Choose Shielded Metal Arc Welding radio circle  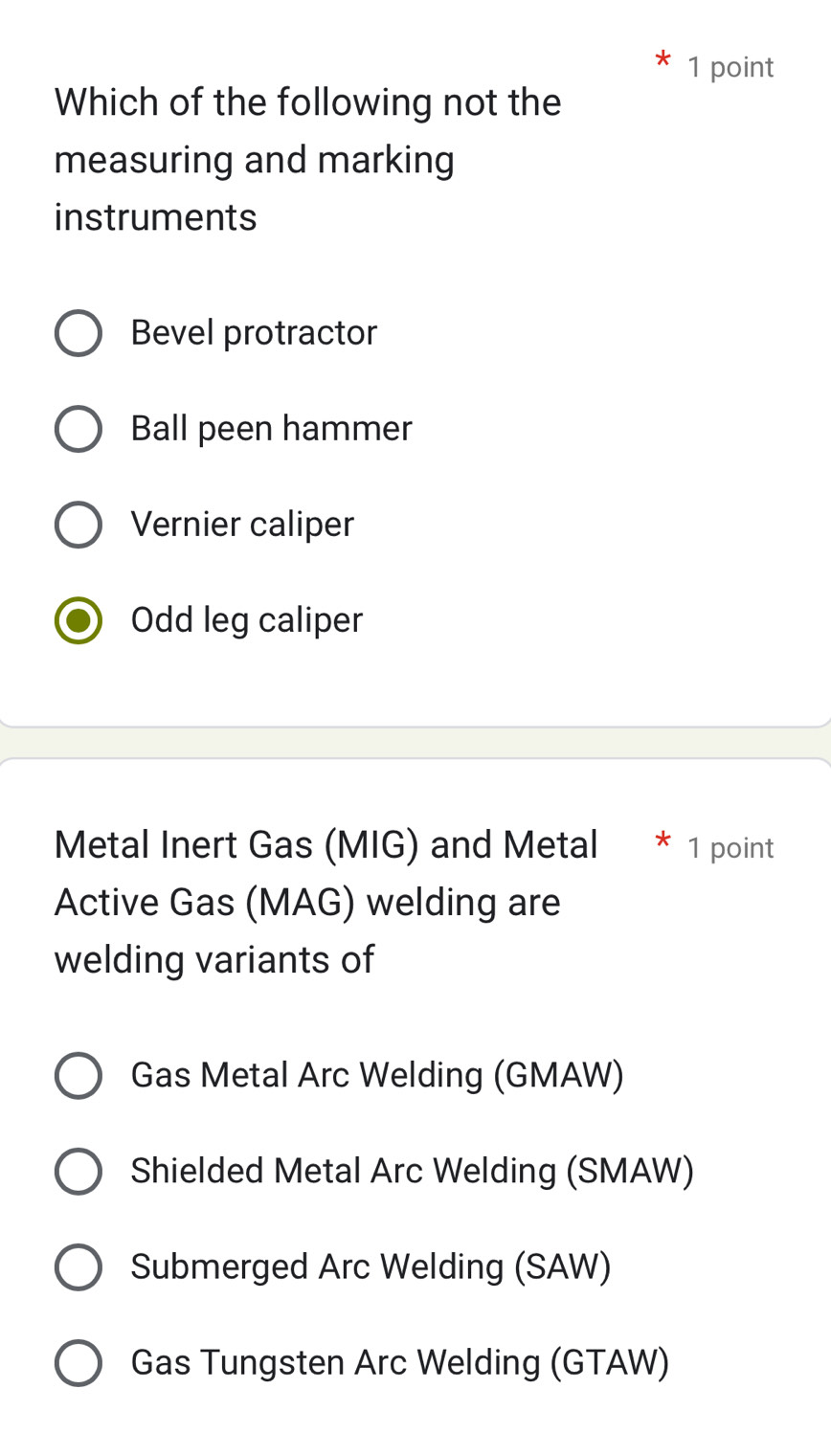click(79, 1172)
